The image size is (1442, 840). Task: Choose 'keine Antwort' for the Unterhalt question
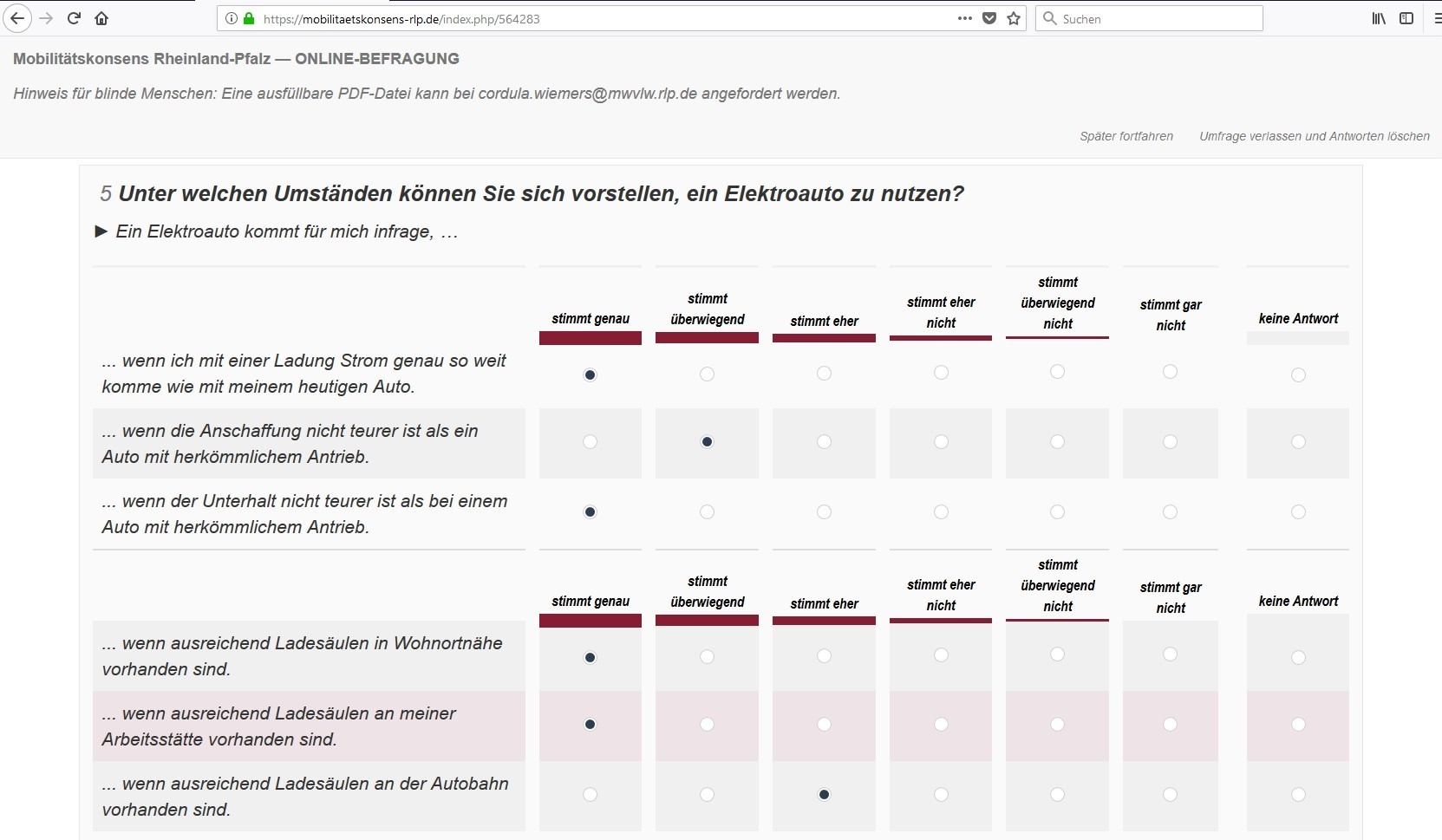[1298, 512]
